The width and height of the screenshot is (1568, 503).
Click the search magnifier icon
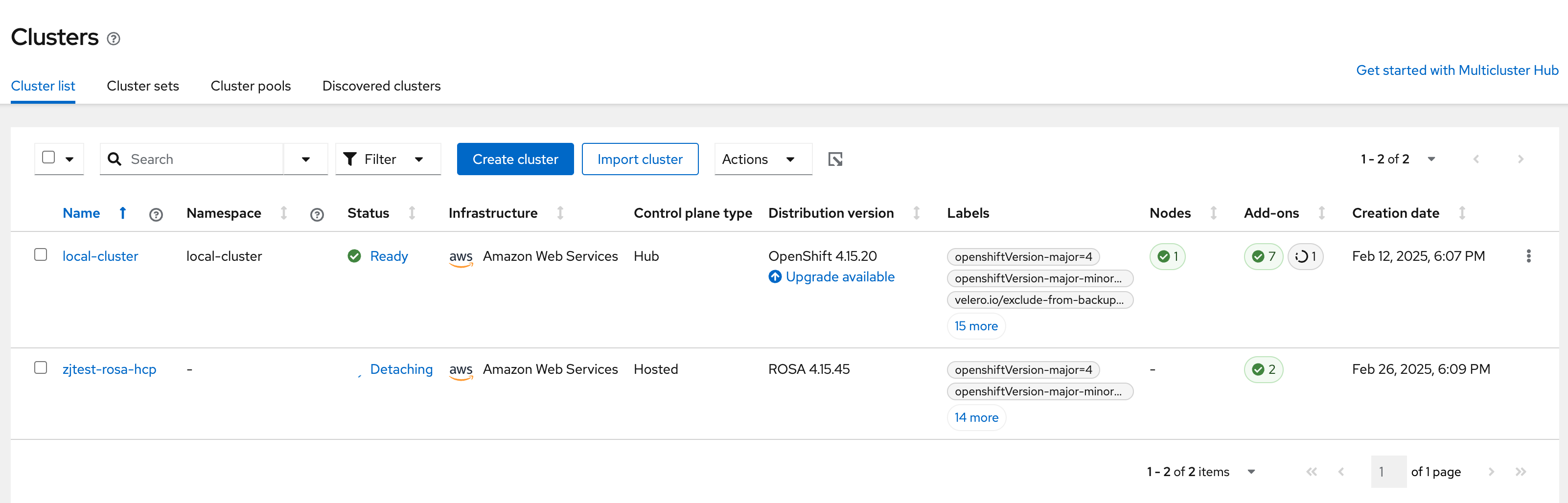(x=115, y=160)
